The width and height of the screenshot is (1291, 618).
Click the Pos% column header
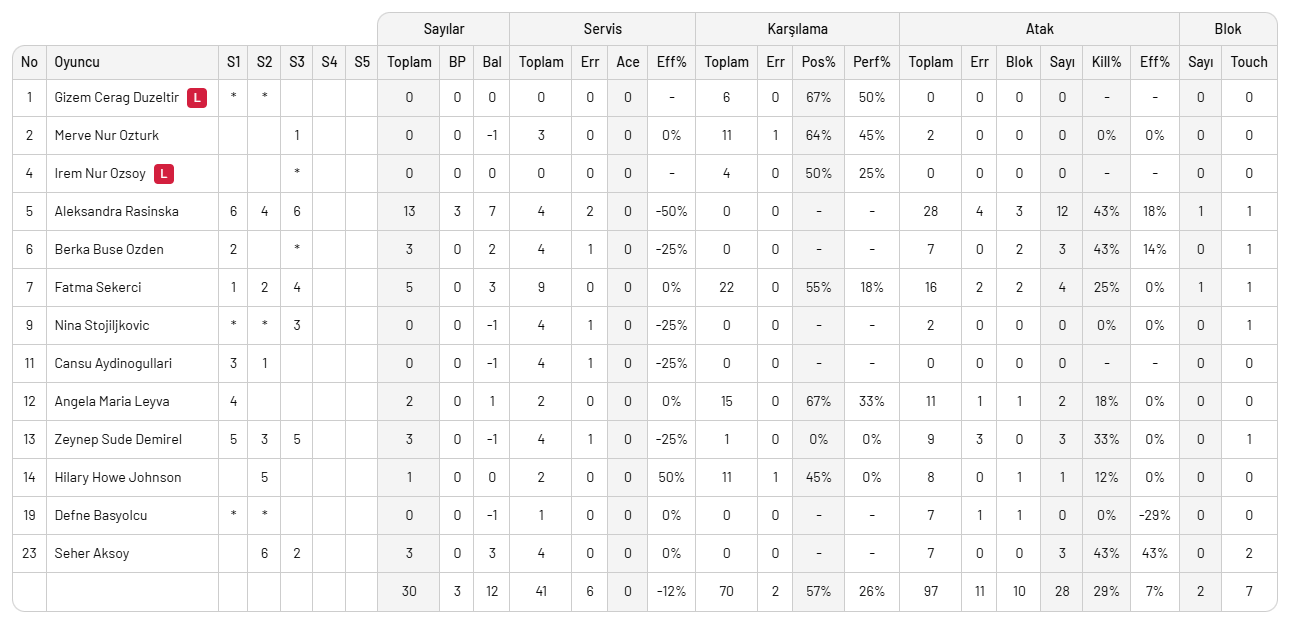[x=818, y=62]
